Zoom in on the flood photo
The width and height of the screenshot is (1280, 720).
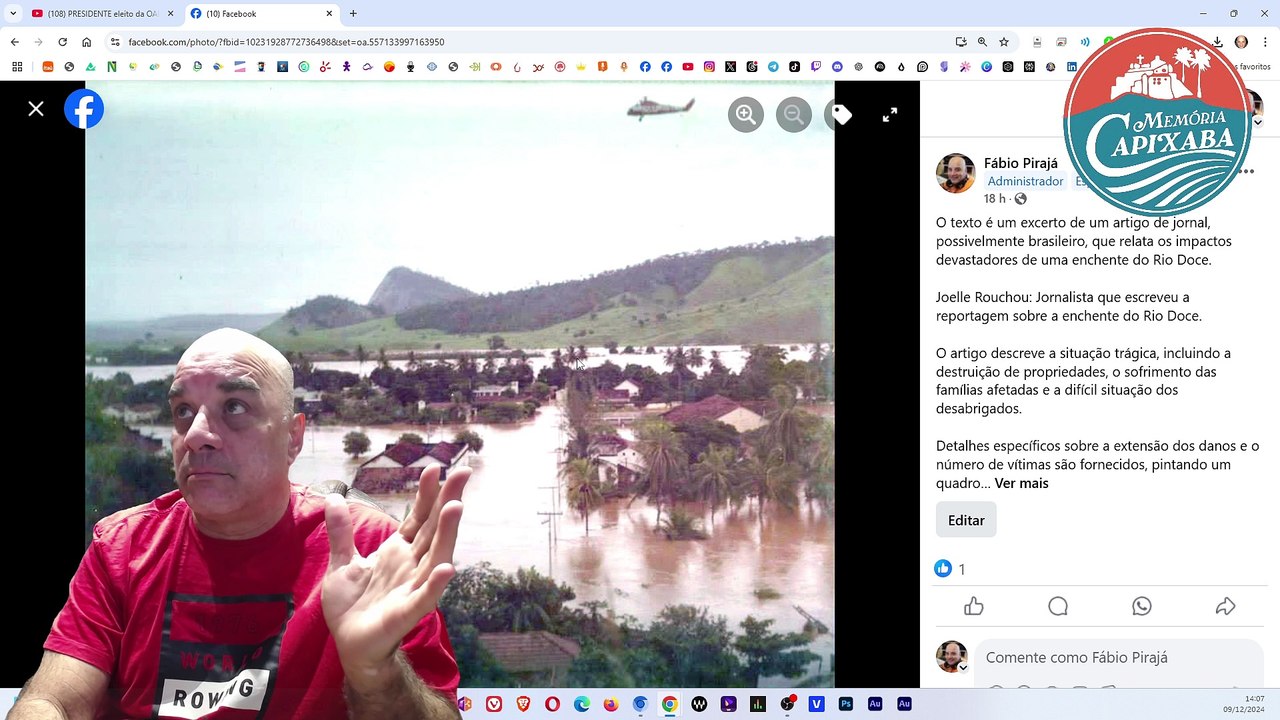(x=746, y=114)
